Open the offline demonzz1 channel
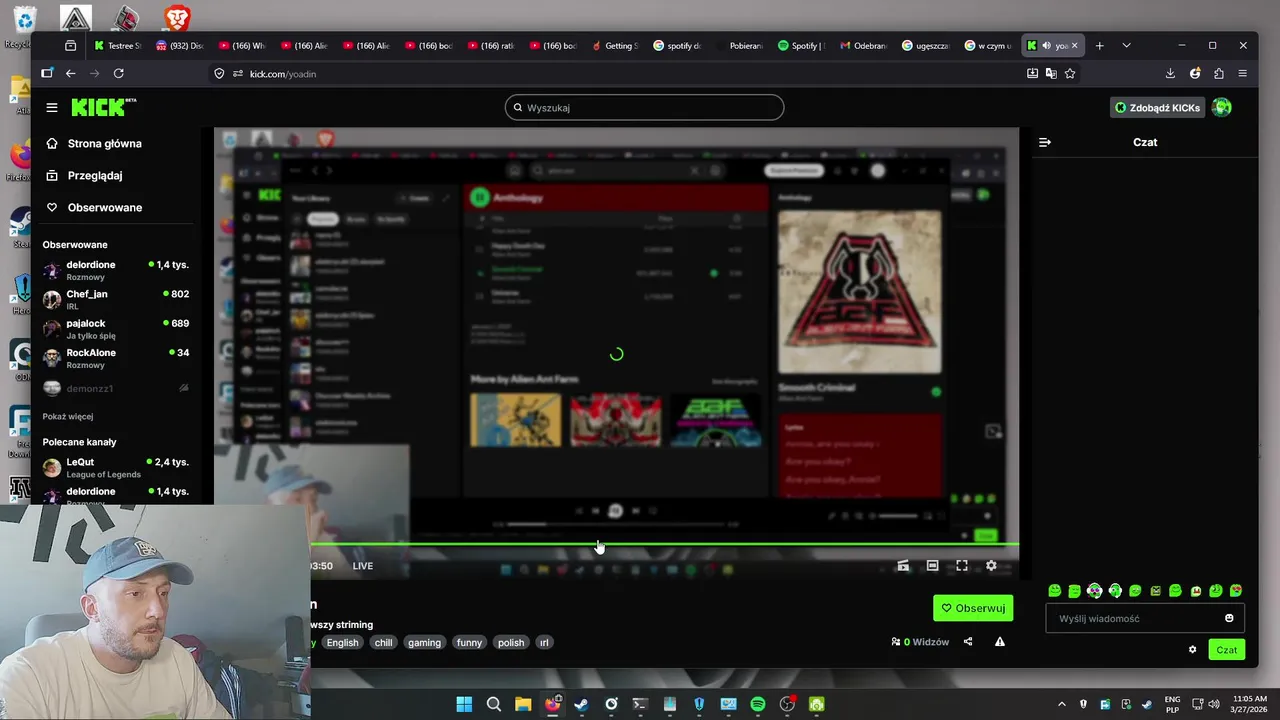 [116, 388]
